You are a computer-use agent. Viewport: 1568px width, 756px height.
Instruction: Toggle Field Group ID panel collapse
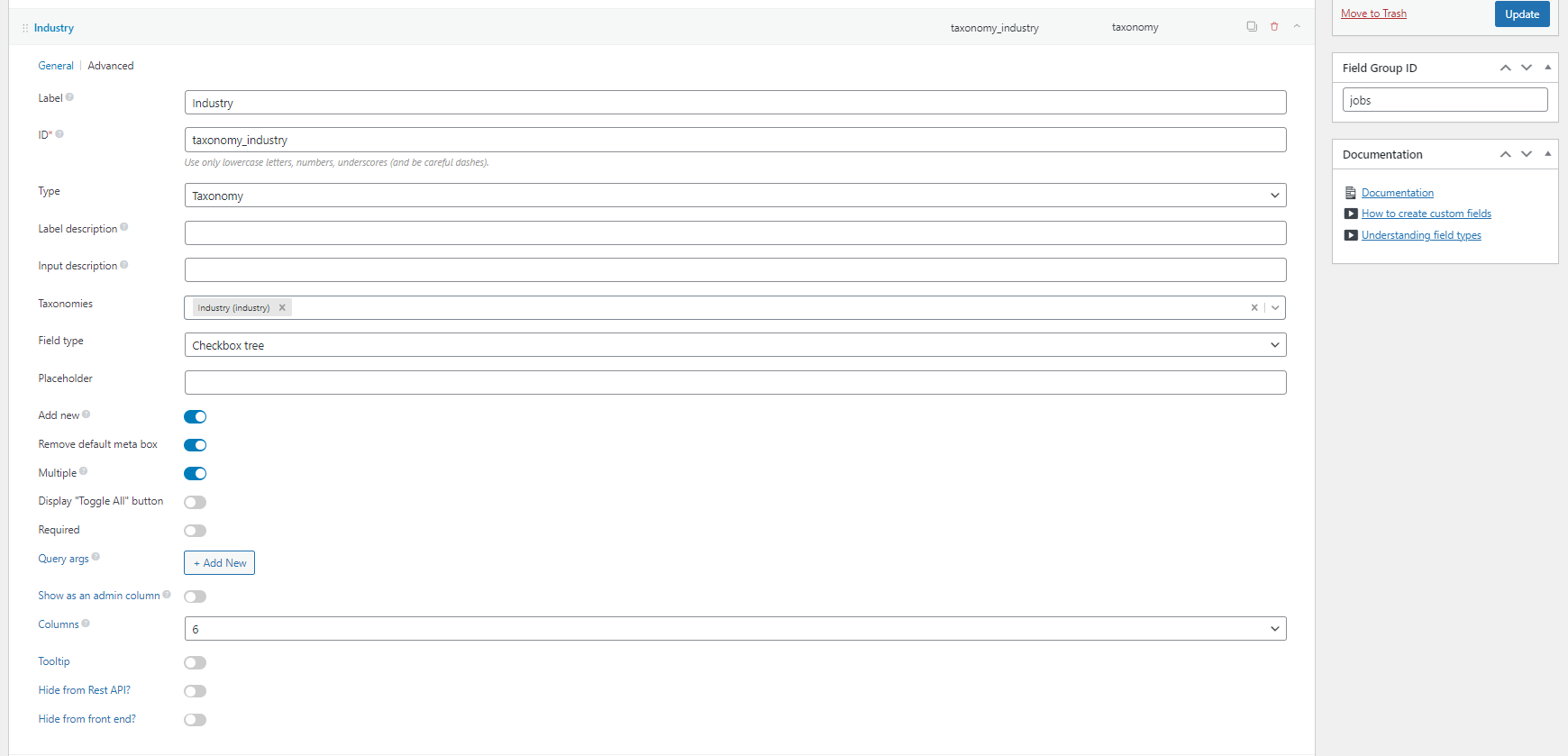pos(1548,68)
